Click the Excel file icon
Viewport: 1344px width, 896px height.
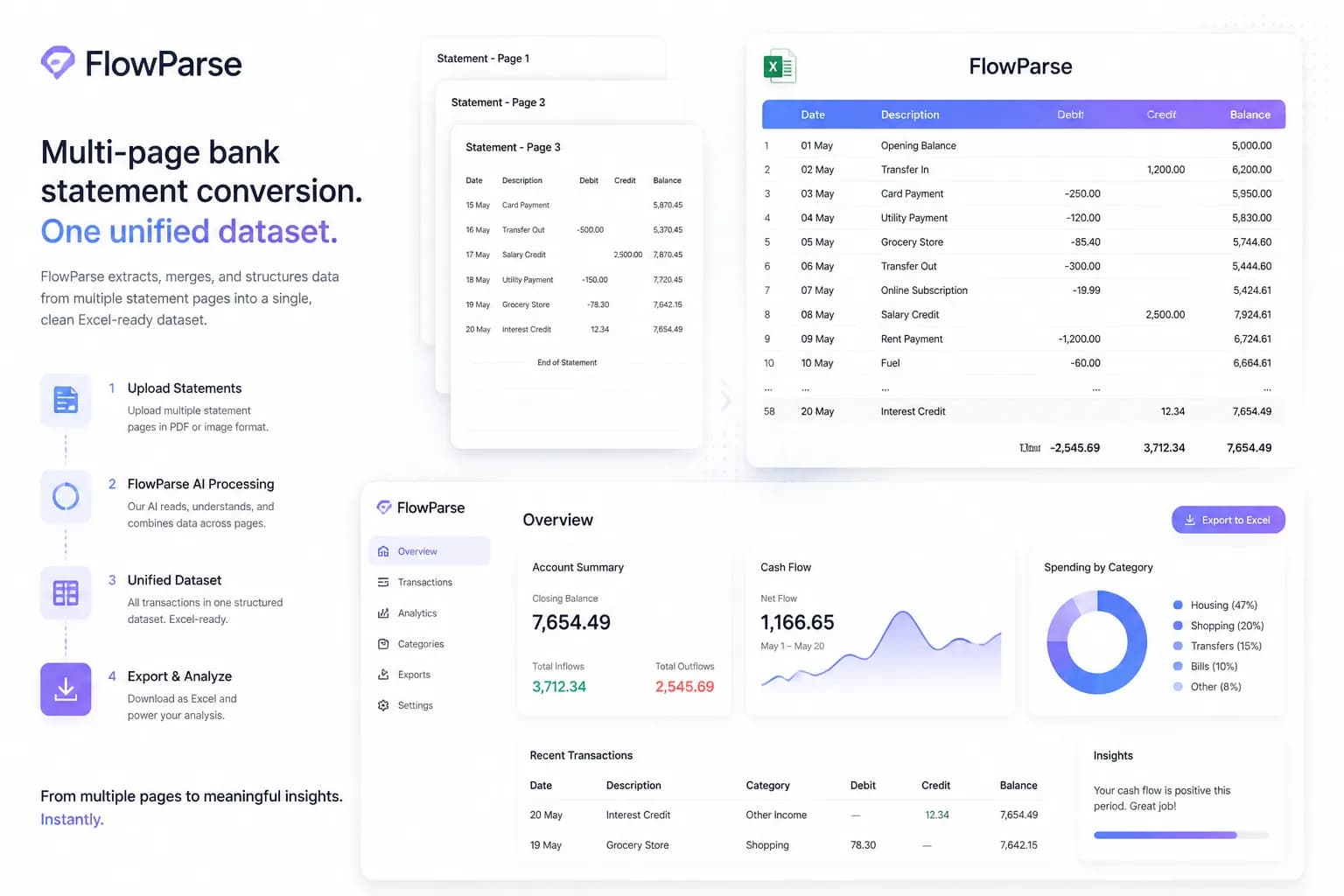[x=780, y=66]
